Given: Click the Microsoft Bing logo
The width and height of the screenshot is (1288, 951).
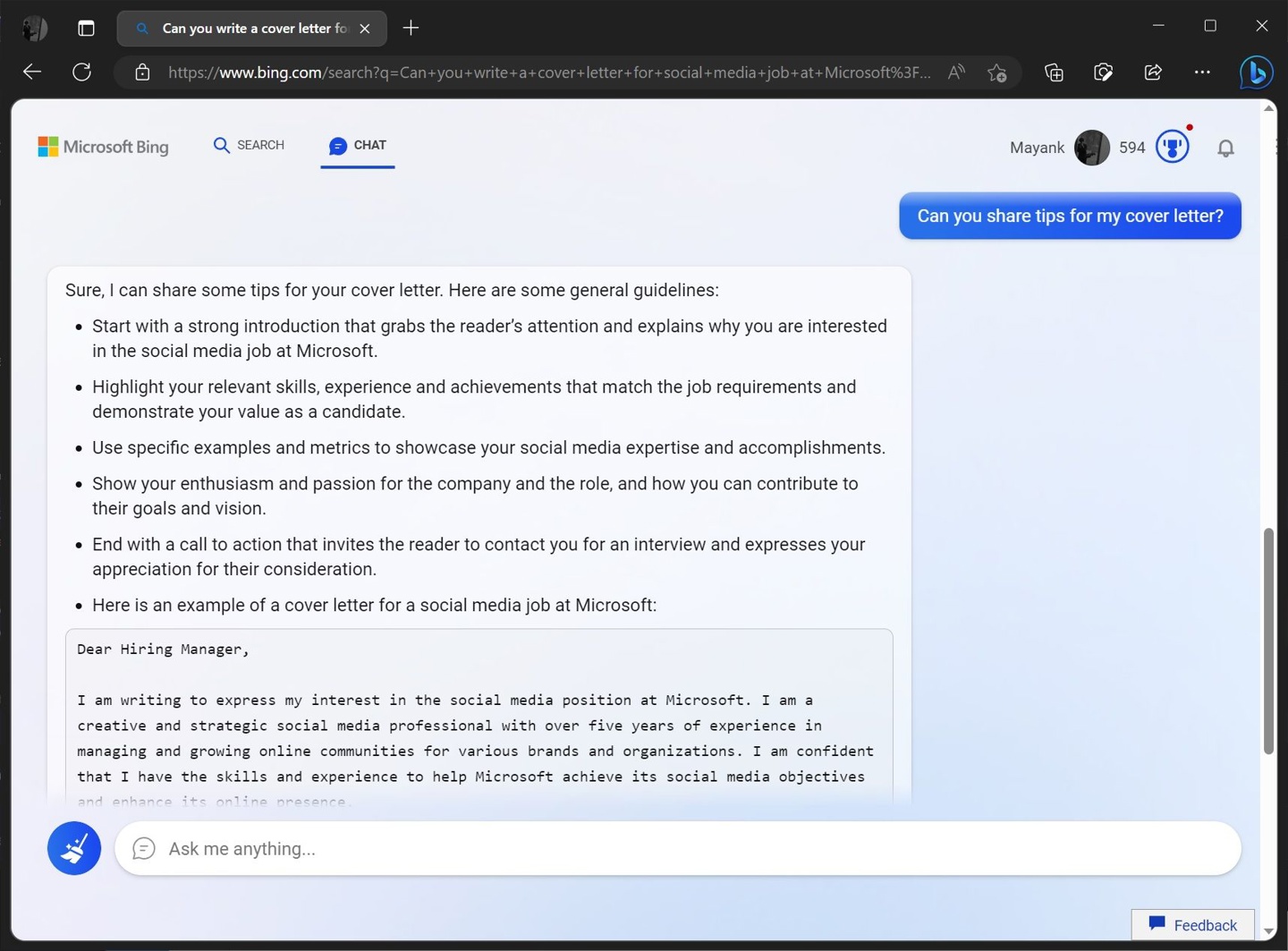Looking at the screenshot, I should click(103, 146).
